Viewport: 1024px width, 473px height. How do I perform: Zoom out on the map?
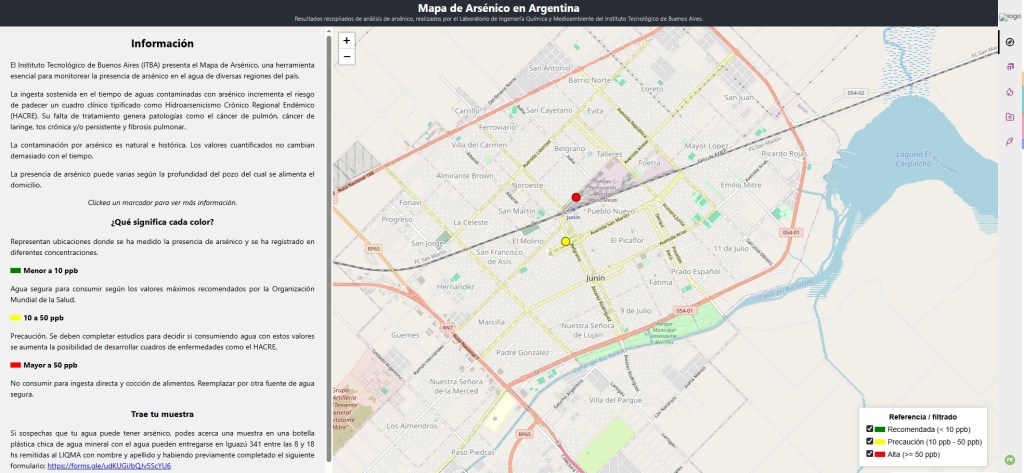346,57
